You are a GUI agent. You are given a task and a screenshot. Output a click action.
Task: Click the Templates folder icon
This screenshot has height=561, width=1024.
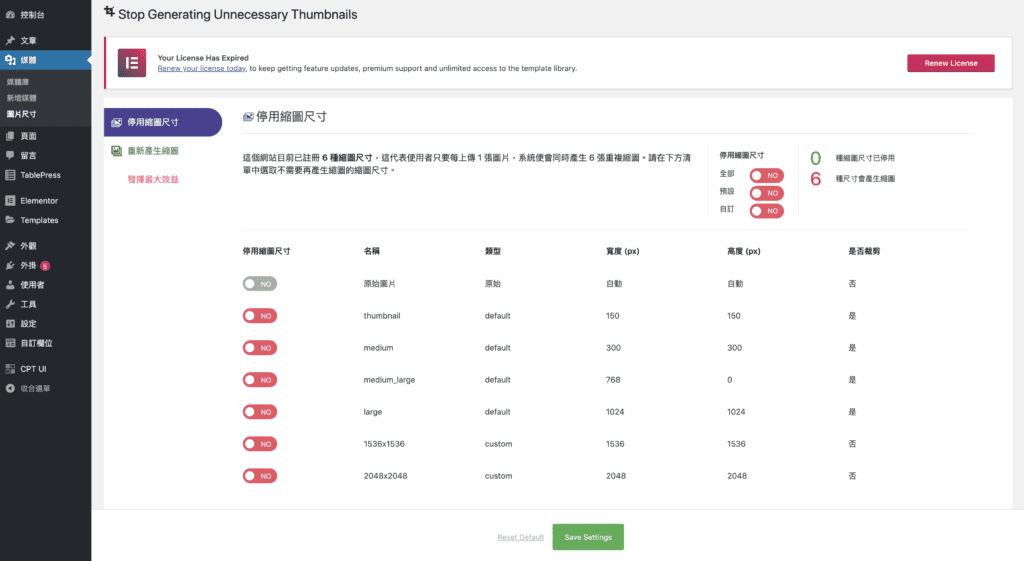(x=10, y=220)
